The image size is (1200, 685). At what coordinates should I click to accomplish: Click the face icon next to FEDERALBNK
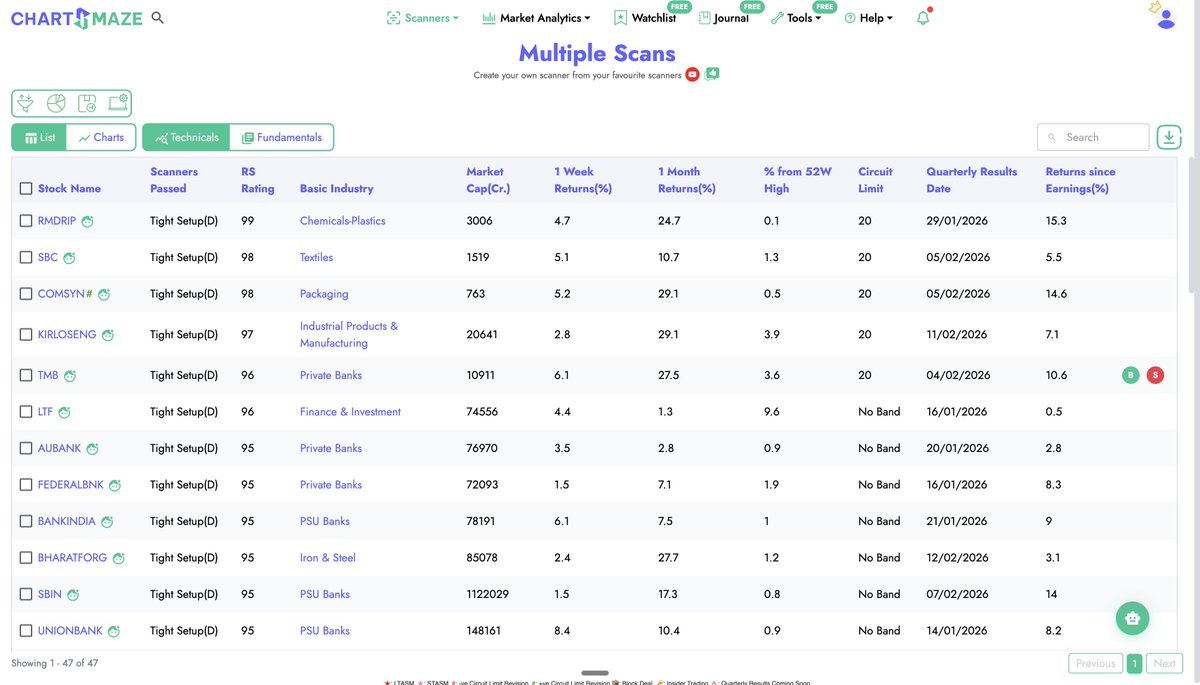[x=114, y=485]
